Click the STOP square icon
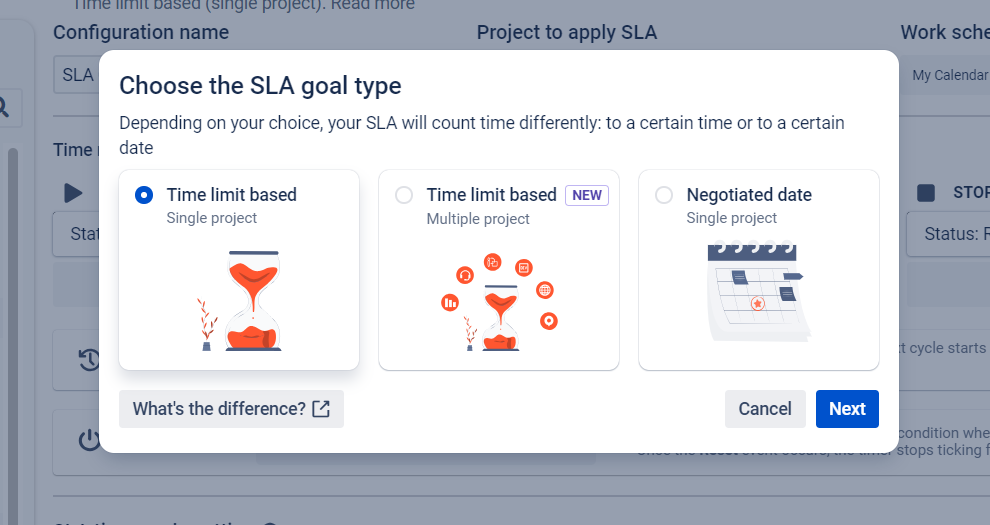 (x=926, y=192)
